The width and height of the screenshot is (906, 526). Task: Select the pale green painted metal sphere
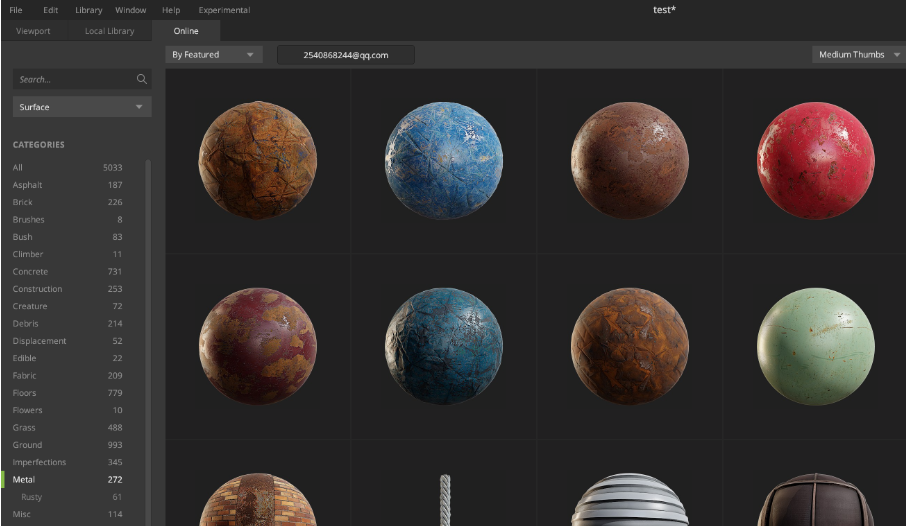pos(816,346)
